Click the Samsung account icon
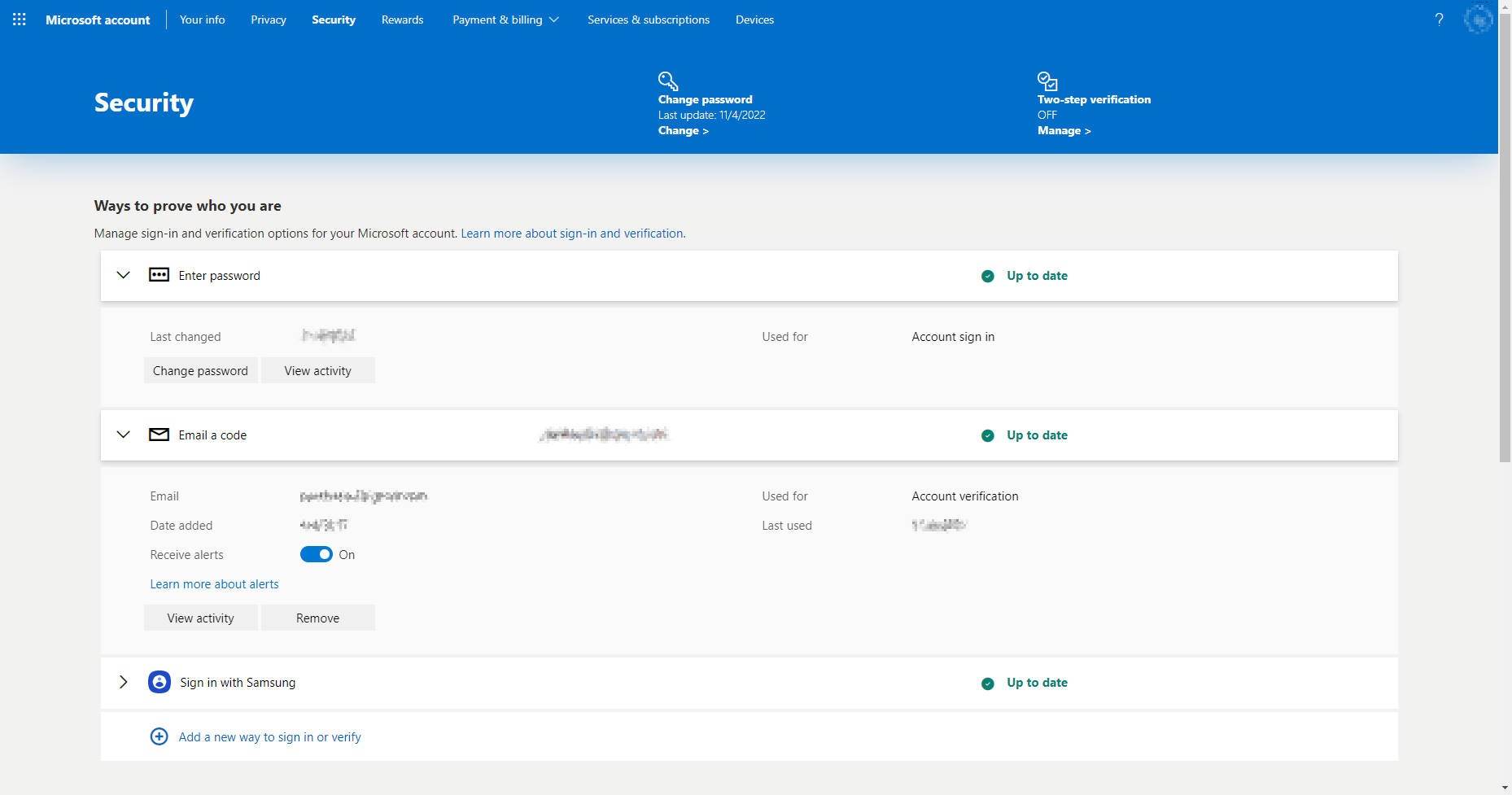The width and height of the screenshot is (1512, 795). 159,682
